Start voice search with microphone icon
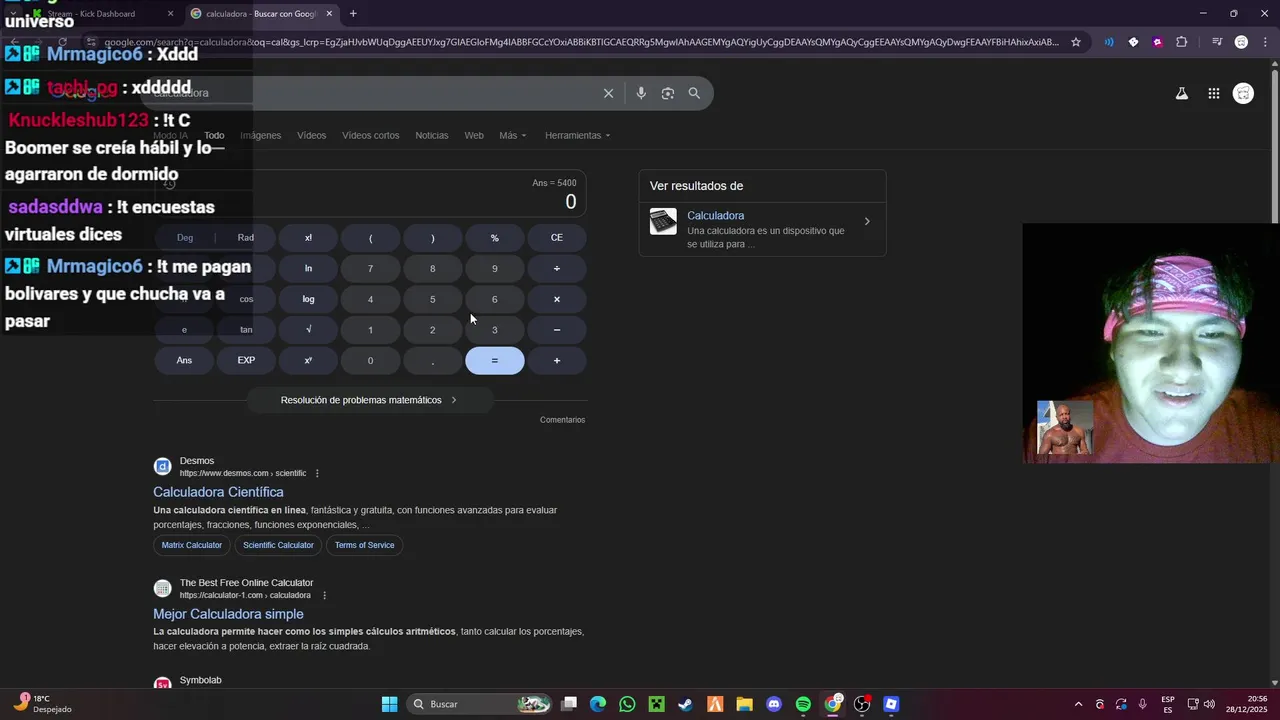The height and width of the screenshot is (720, 1280). pyautogui.click(x=641, y=93)
